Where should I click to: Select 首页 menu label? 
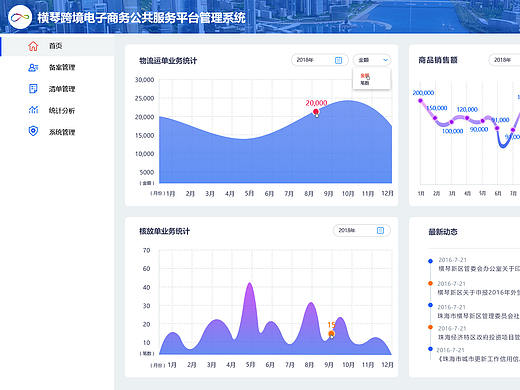pyautogui.click(x=55, y=46)
